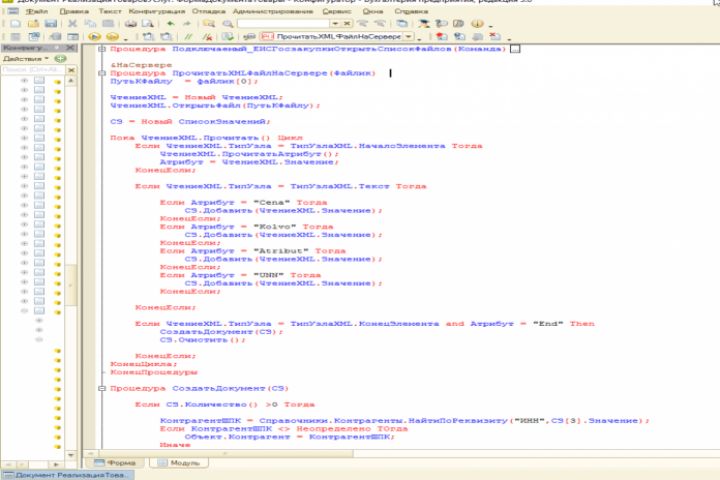This screenshot has width=720, height=480.
Task: Click line "СЗ = Новый СписокЗначений;"
Action: pos(190,121)
